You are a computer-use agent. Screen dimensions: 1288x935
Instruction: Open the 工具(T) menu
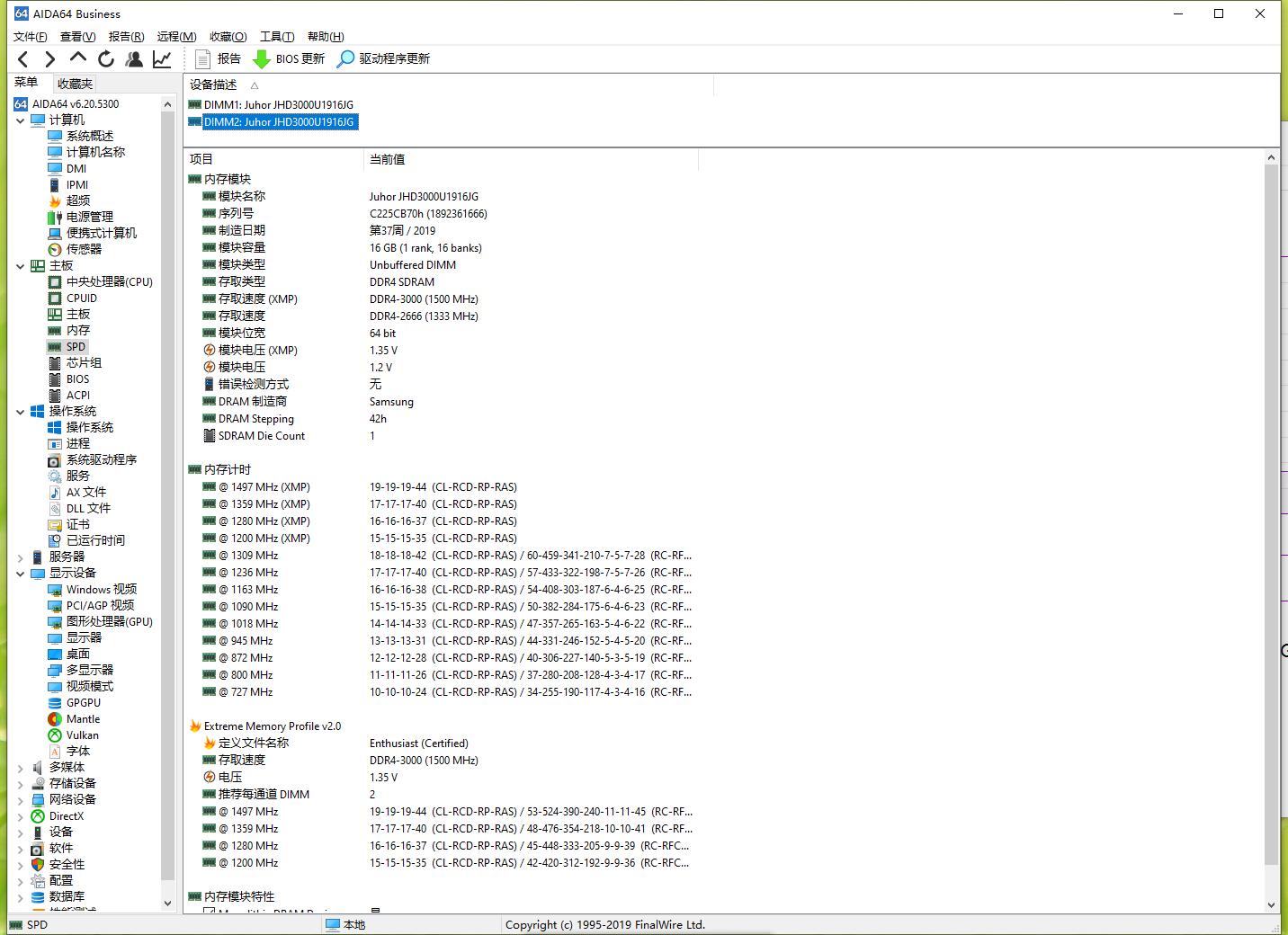(277, 37)
